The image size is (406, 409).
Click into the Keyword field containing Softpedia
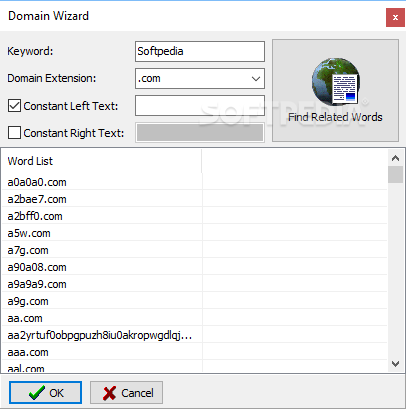coord(200,51)
